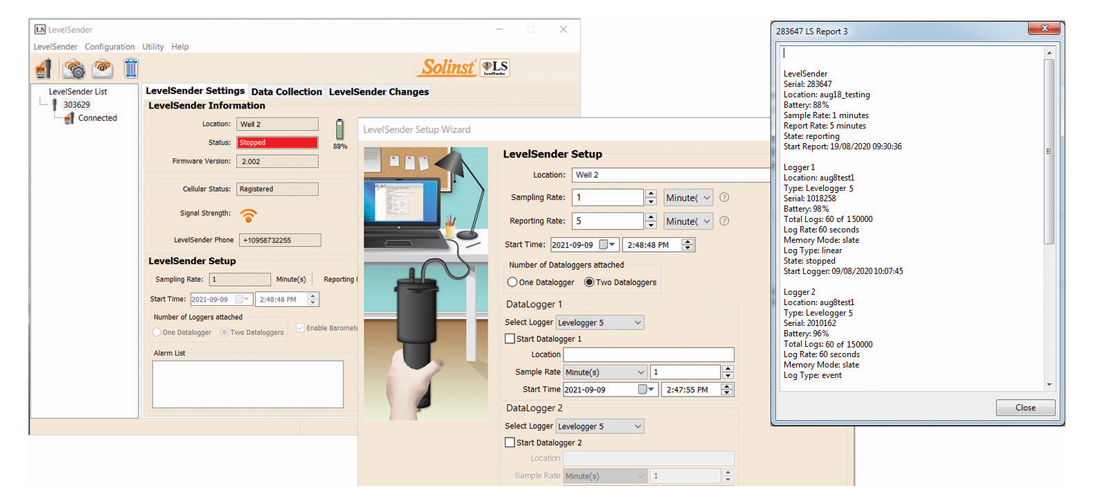The width and height of the screenshot is (1100, 497).
Task: Click the Solinst logo
Action: (447, 67)
